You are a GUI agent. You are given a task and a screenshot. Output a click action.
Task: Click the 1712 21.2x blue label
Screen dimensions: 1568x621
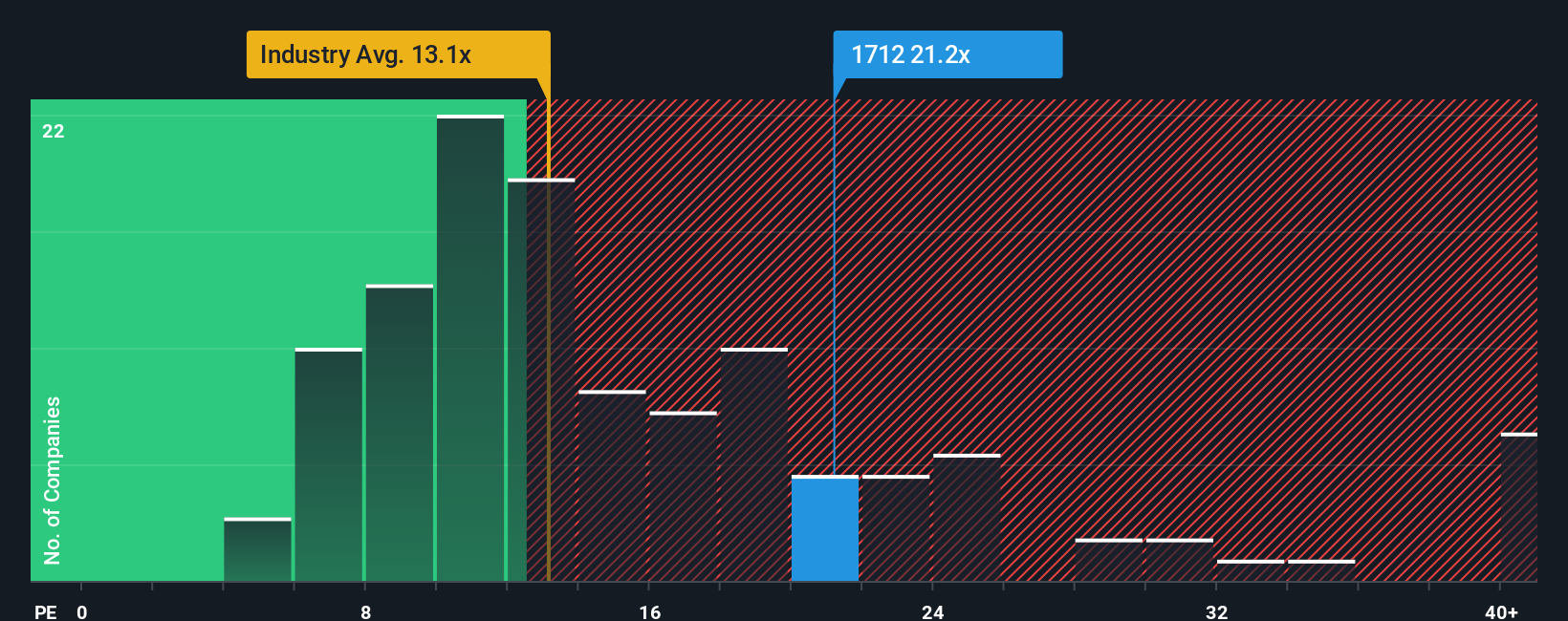[947, 54]
